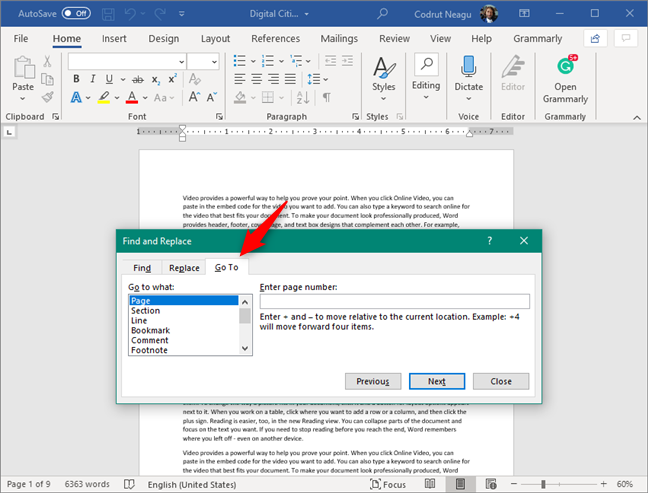
Task: Toggle Italic formatting
Action: pyautogui.click(x=93, y=79)
